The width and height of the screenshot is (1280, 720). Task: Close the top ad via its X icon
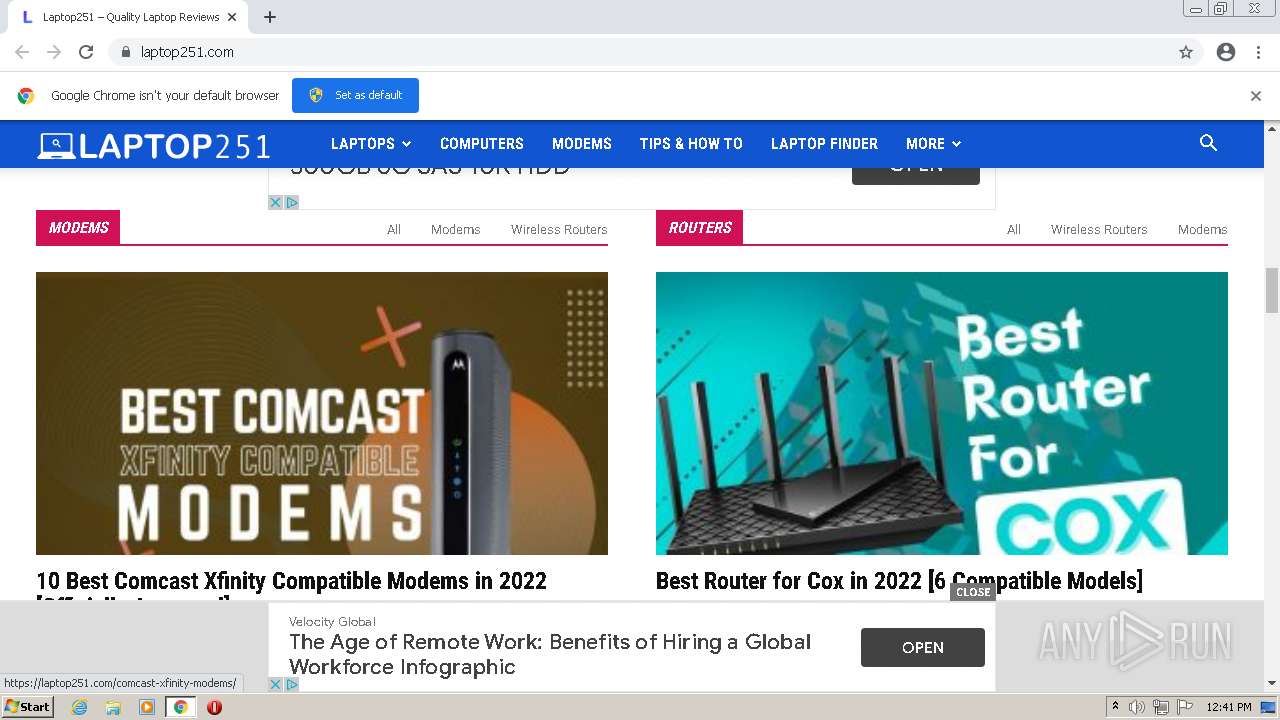[x=276, y=202]
